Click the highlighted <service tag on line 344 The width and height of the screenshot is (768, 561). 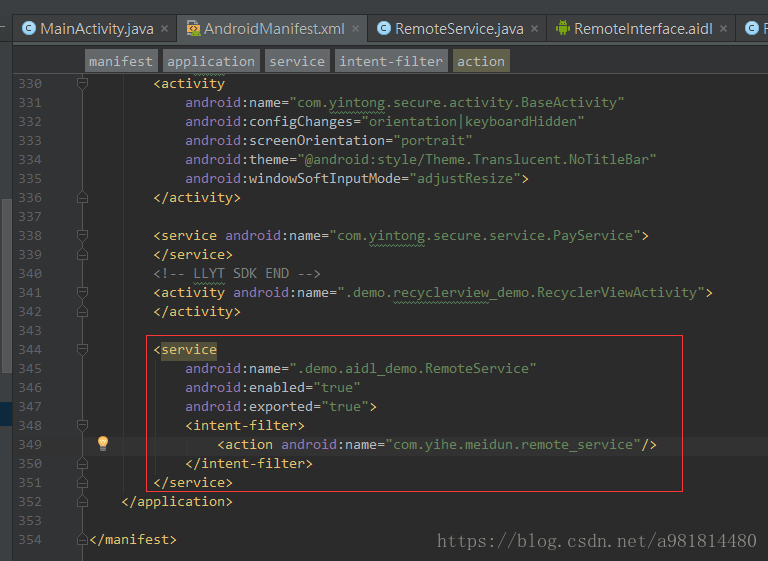click(185, 349)
